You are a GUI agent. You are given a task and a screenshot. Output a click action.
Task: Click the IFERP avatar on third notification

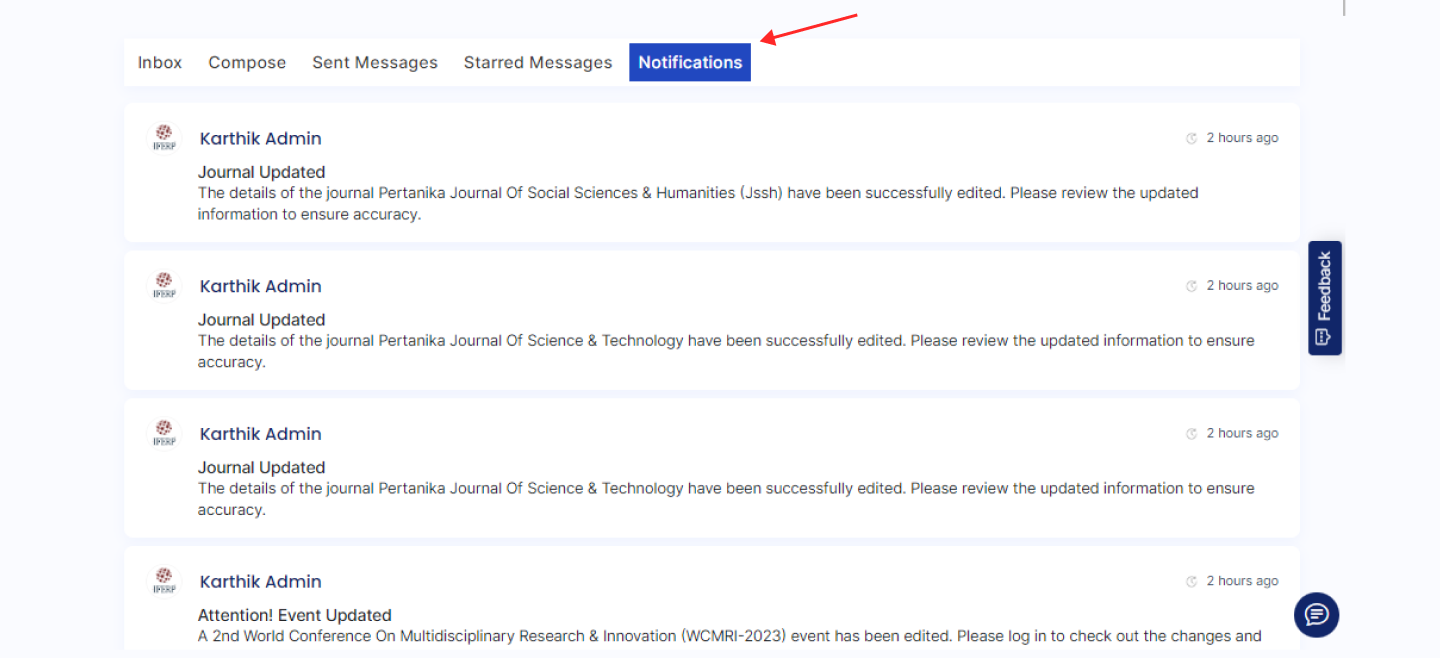coord(164,434)
